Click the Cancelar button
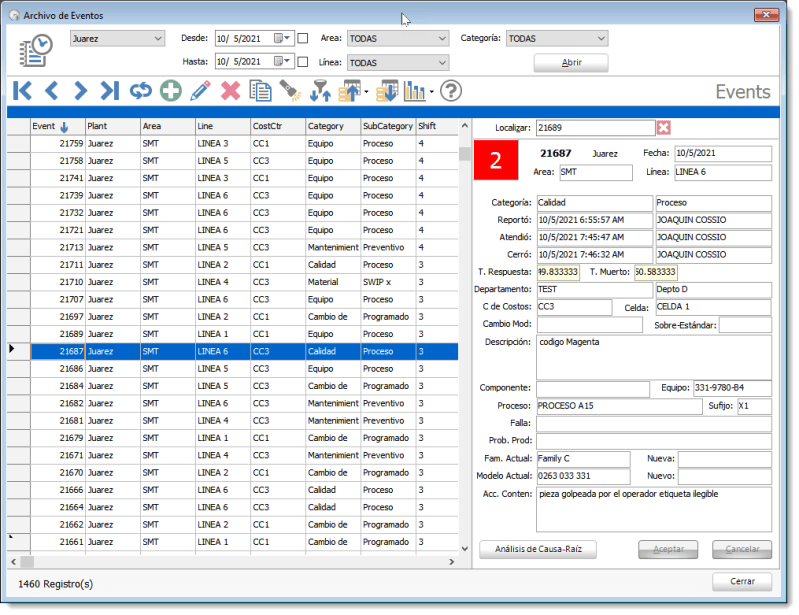This screenshot has height=615, width=799. (x=742, y=549)
